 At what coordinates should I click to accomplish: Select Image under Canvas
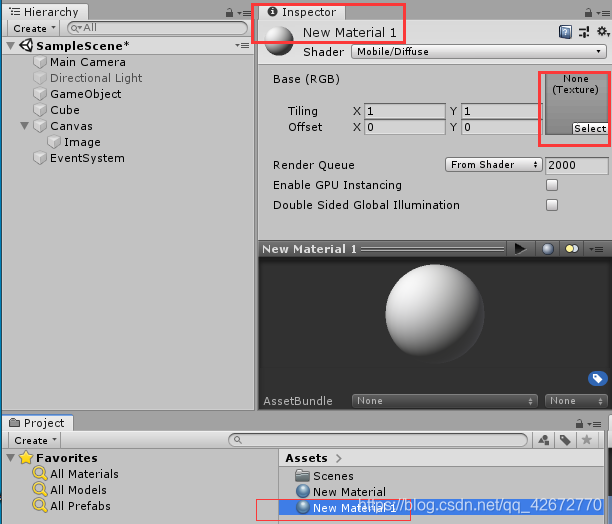pyautogui.click(x=82, y=142)
